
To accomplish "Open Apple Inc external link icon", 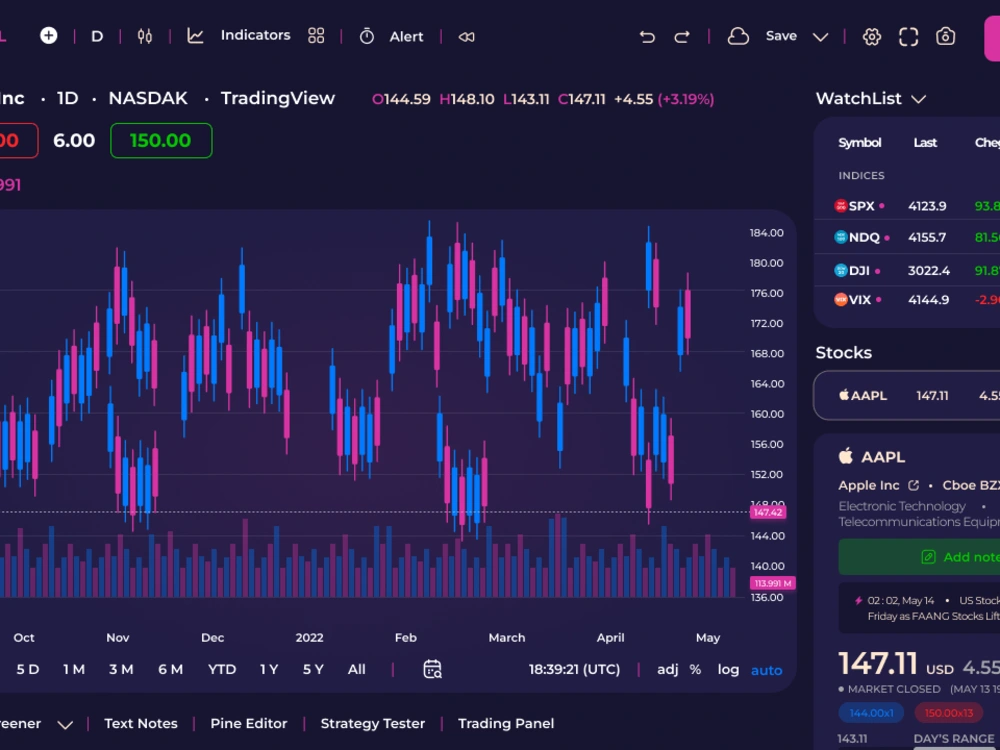I will click(913, 485).
